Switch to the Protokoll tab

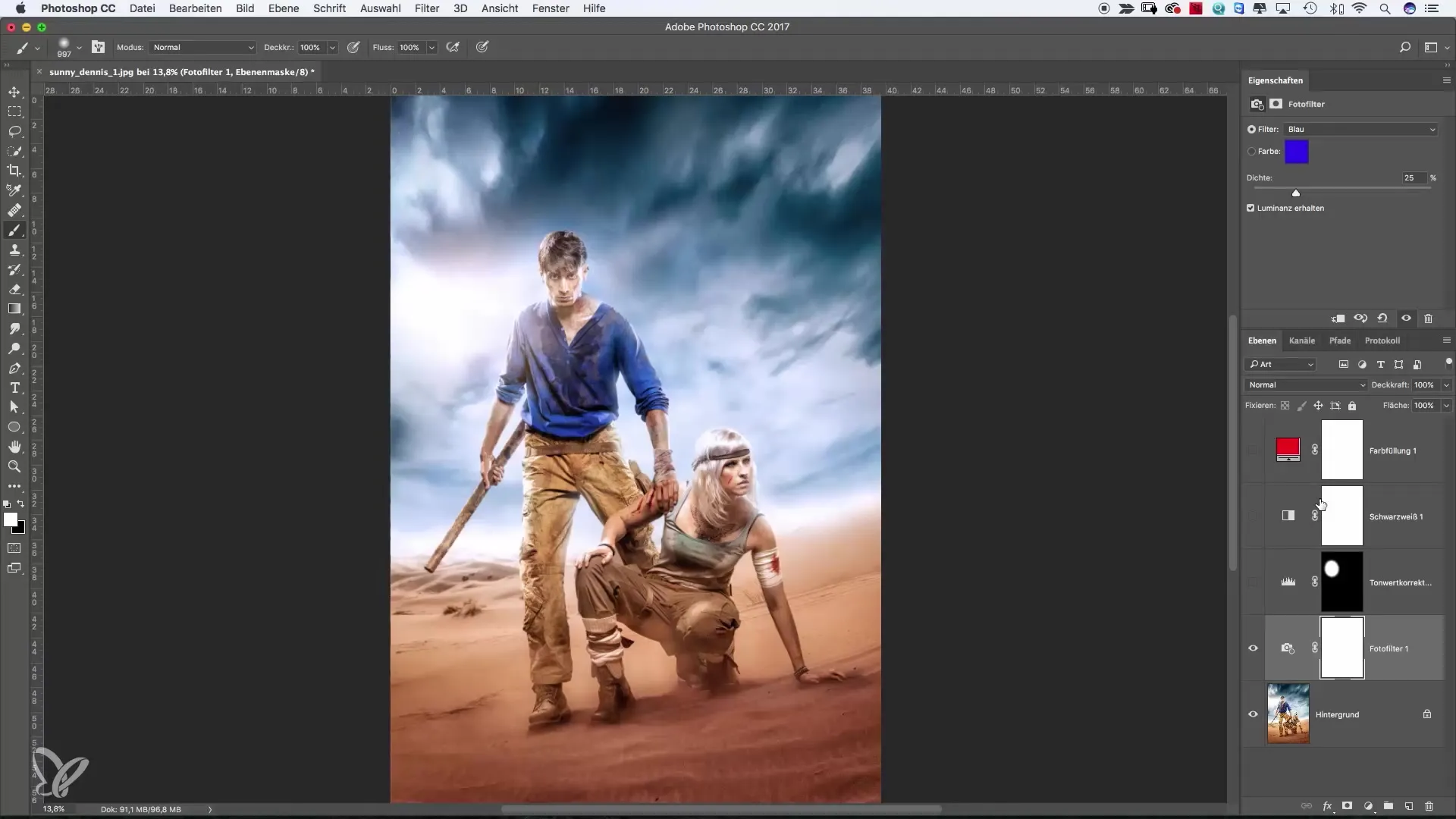tap(1382, 340)
